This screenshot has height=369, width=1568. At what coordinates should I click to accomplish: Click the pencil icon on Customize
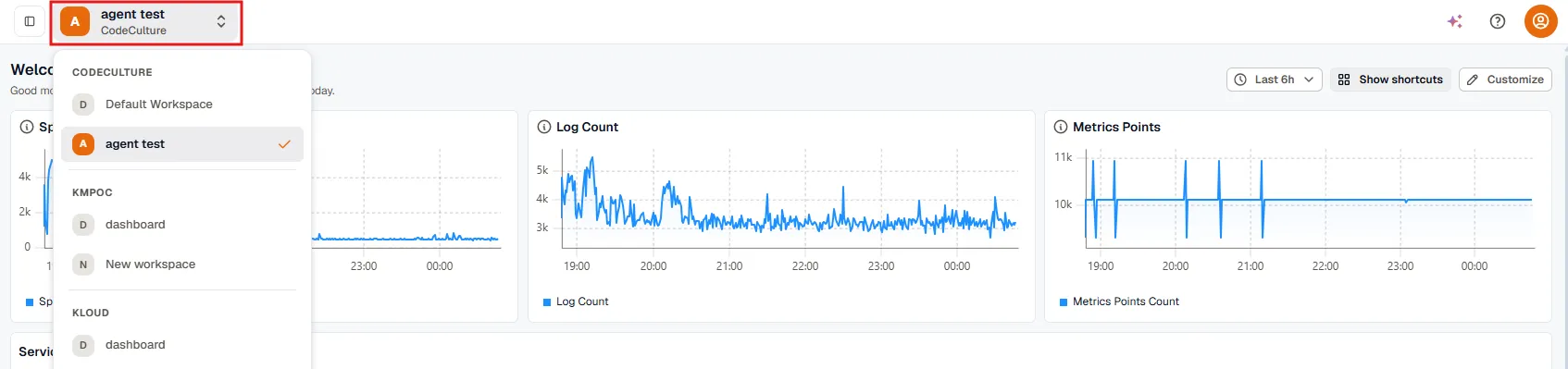[1473, 80]
